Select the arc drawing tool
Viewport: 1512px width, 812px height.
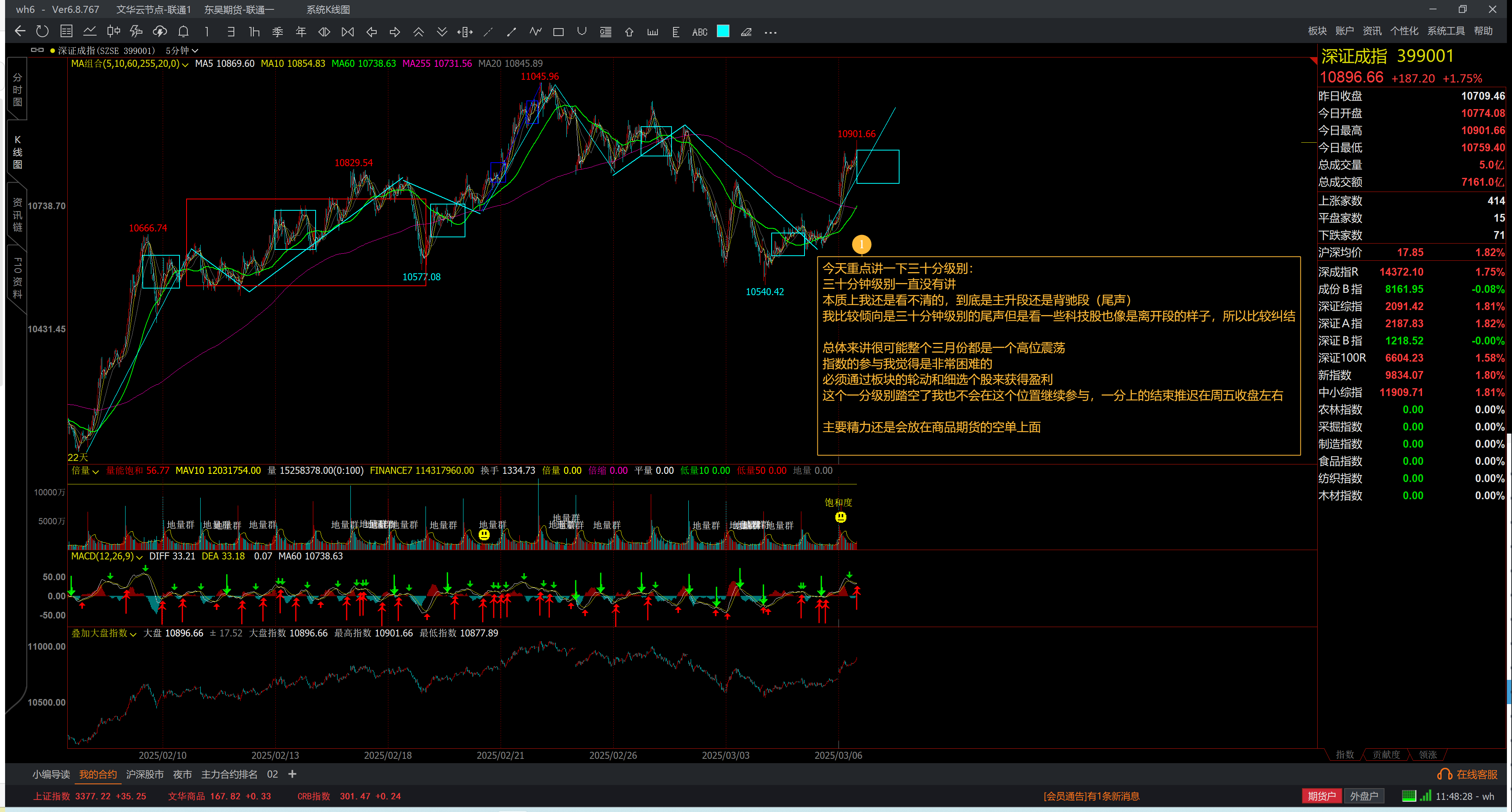pos(582,32)
